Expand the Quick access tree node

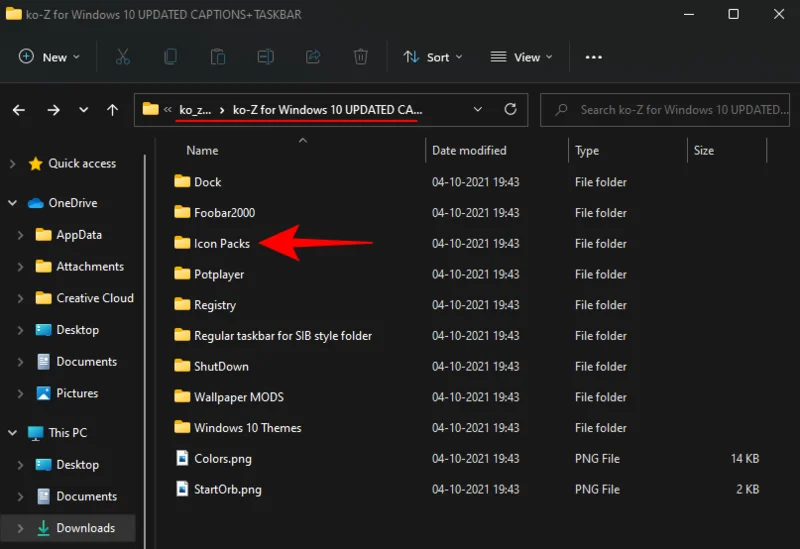click(13, 164)
